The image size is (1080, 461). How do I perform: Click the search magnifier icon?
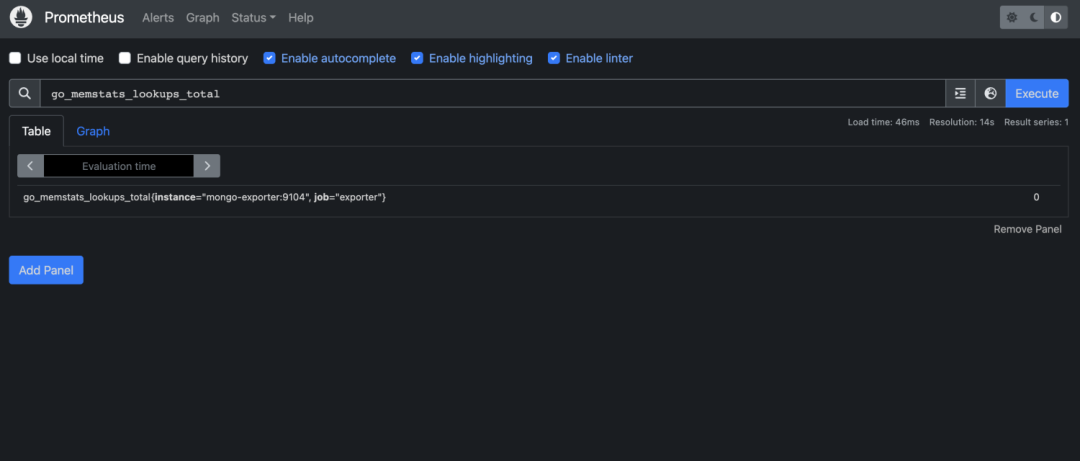(25, 94)
